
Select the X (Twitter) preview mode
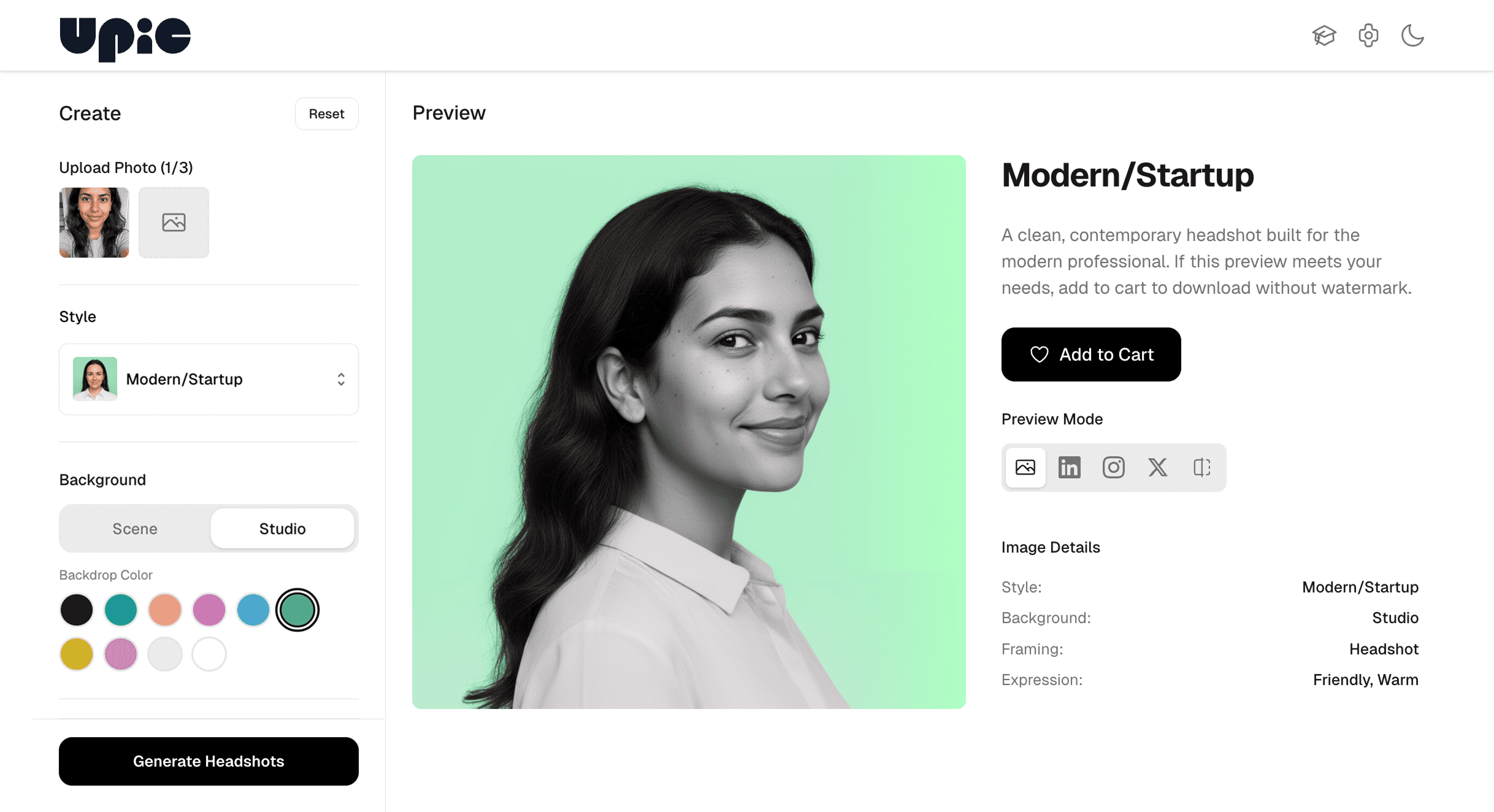coord(1157,467)
